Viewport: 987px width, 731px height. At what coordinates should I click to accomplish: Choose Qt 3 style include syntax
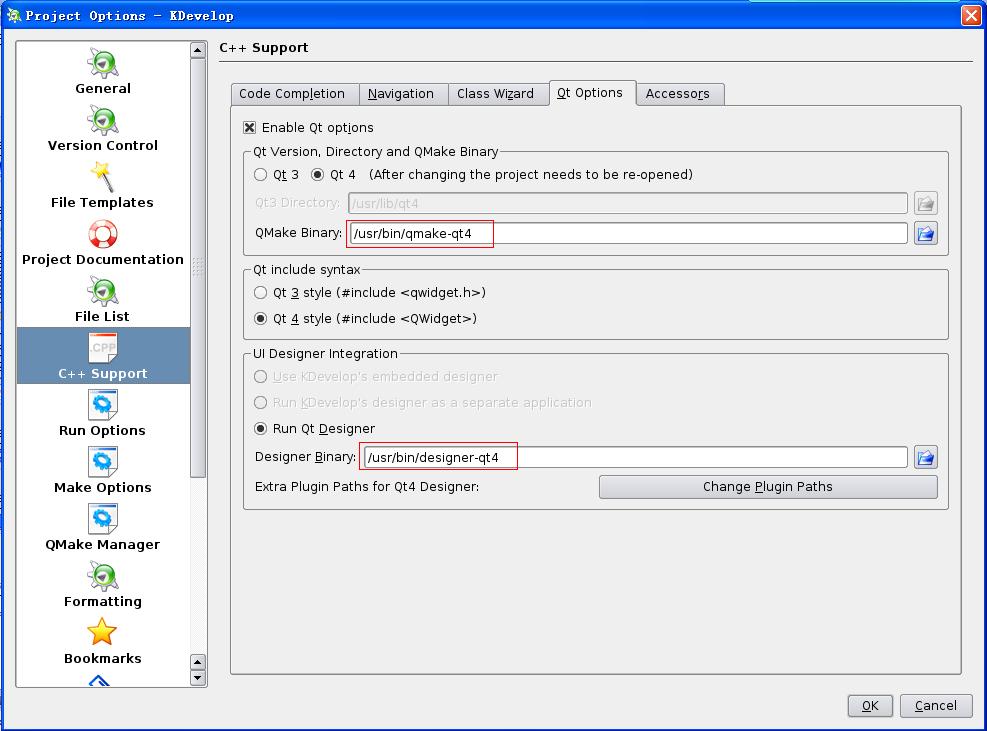pos(261,293)
